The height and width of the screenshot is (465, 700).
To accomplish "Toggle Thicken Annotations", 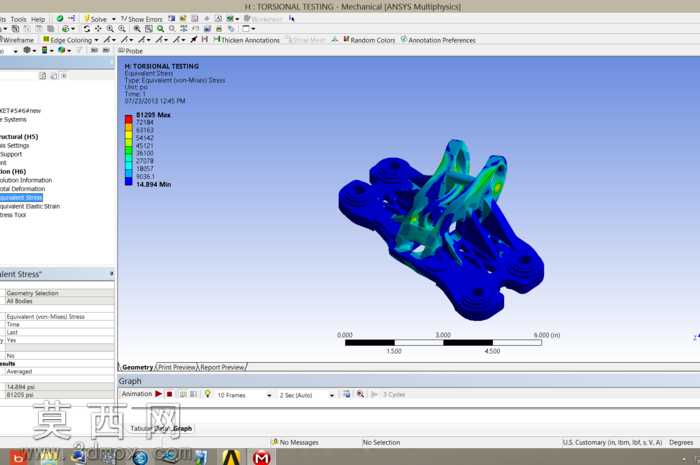I will pos(246,40).
